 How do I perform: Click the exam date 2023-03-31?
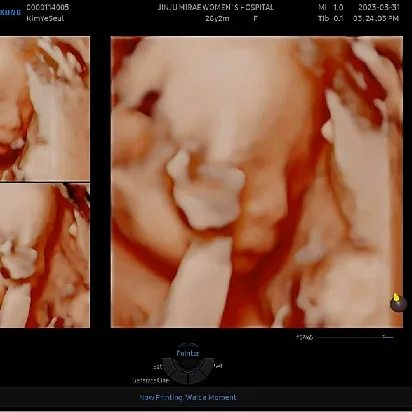pyautogui.click(x=379, y=7)
